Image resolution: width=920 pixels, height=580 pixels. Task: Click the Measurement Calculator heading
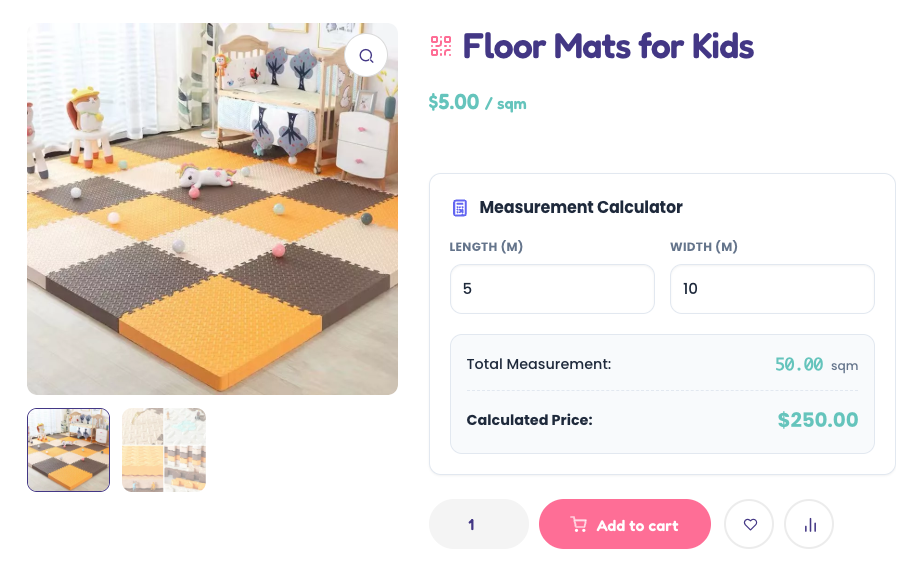pyautogui.click(x=580, y=208)
